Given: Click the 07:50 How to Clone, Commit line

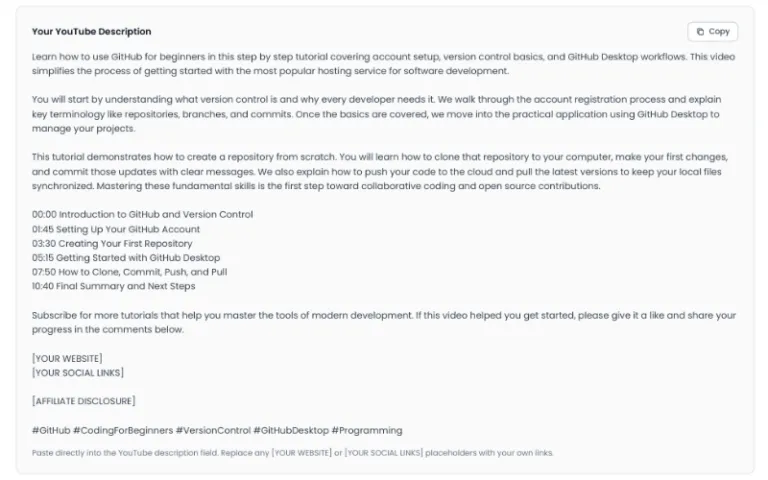Looking at the screenshot, I should pyautogui.click(x=129, y=272).
